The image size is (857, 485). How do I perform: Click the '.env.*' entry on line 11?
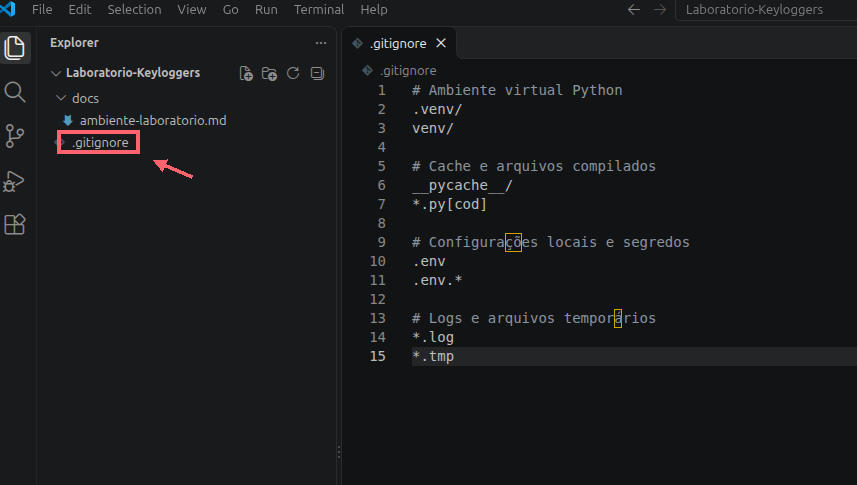[437, 281]
